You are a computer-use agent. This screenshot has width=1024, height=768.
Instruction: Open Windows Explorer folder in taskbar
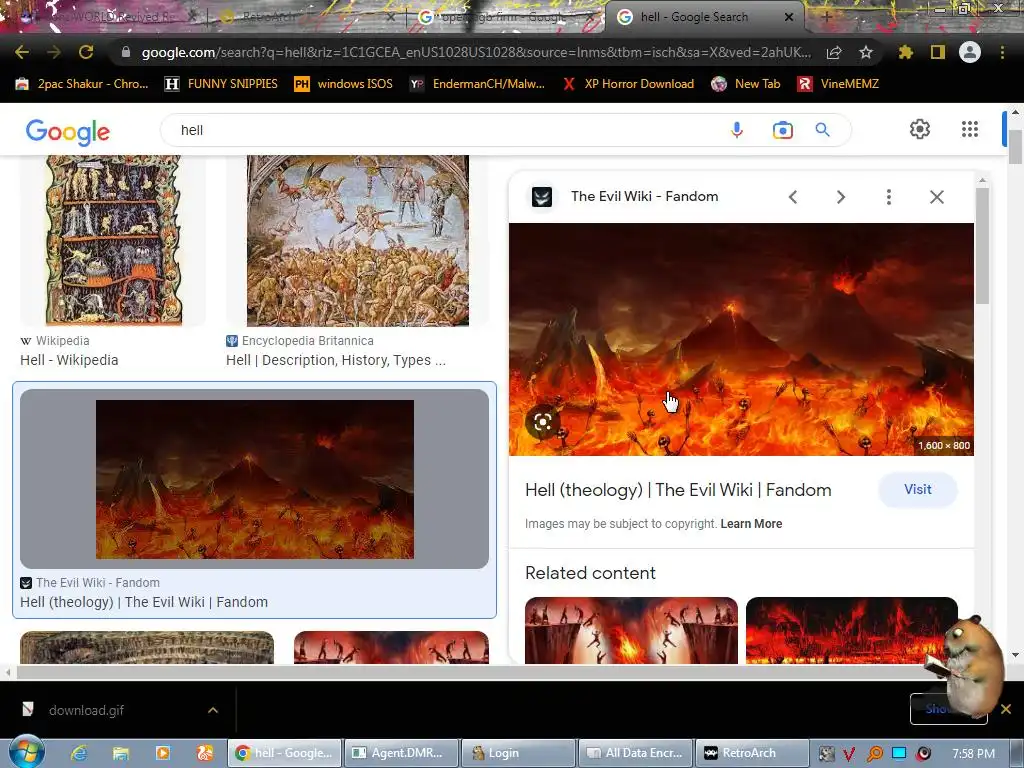[121, 753]
